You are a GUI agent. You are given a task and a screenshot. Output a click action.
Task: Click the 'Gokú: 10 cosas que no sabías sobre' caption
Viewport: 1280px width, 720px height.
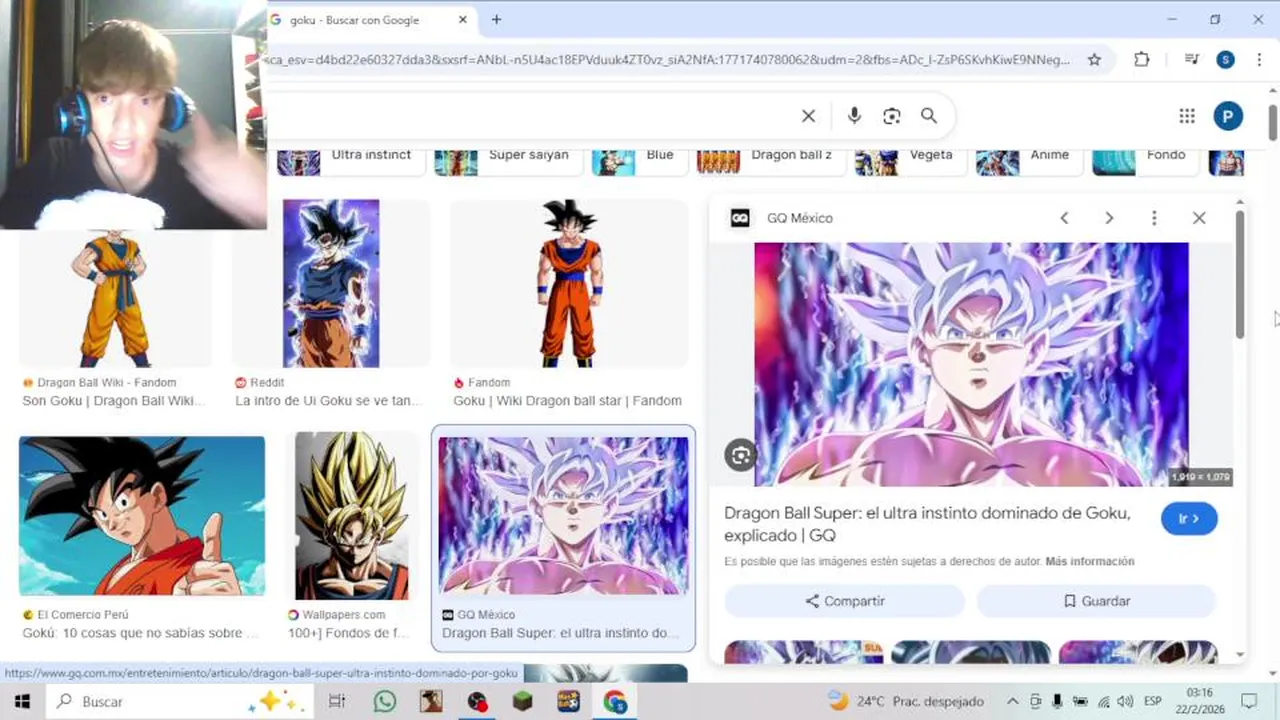(x=139, y=633)
